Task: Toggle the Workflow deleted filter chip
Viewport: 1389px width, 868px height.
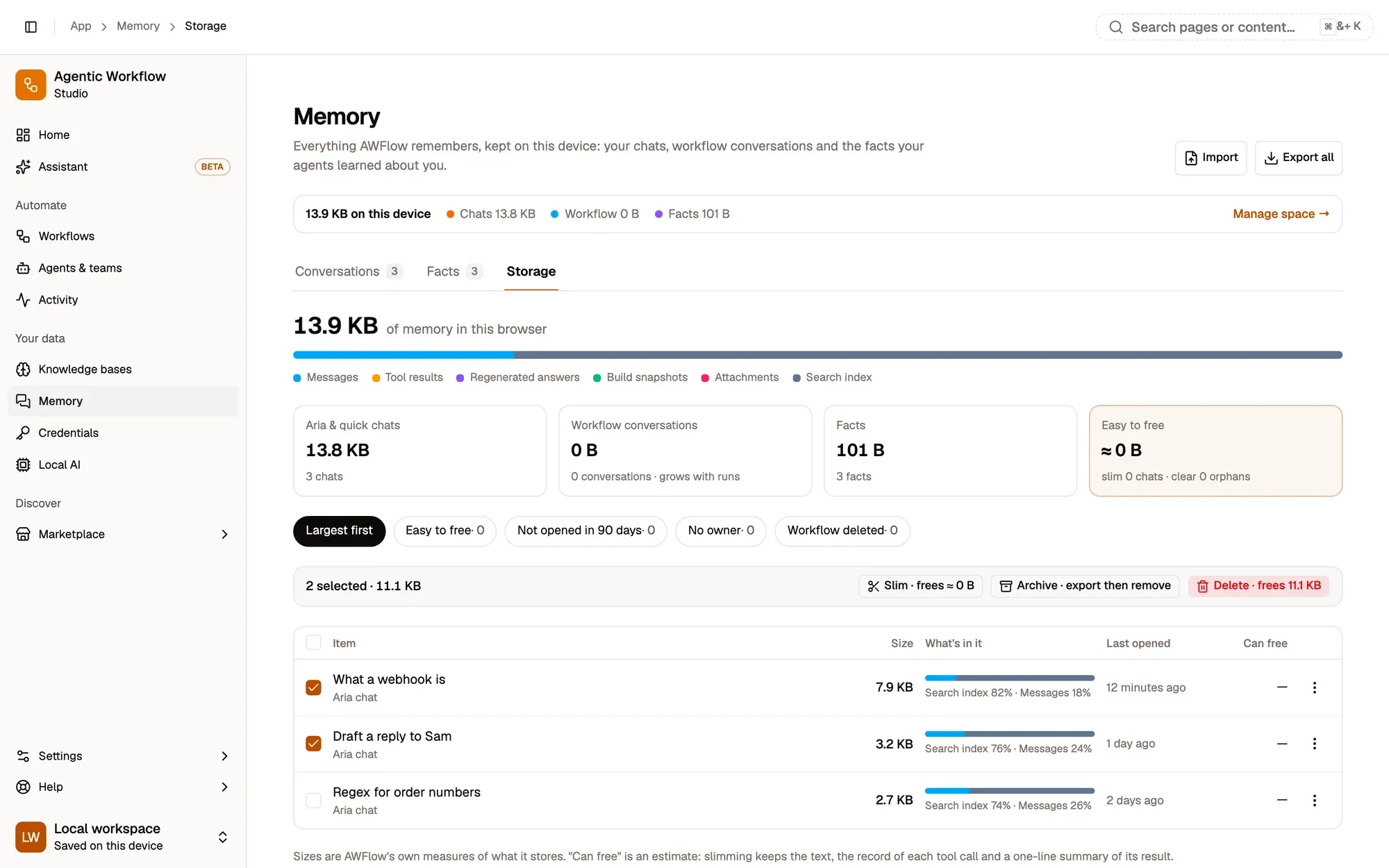Action: 842,531
